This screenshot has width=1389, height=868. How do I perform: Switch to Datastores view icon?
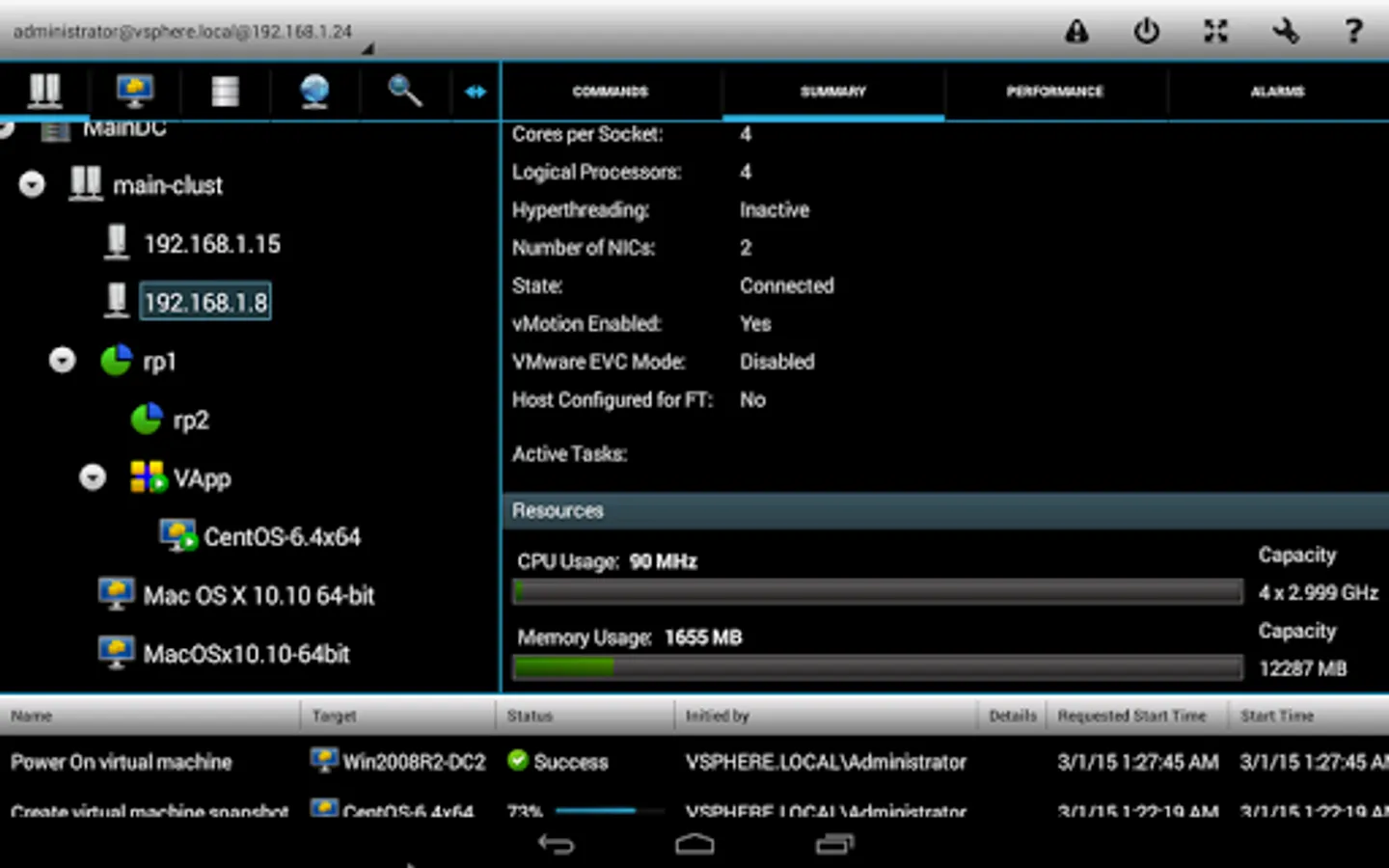click(225, 91)
